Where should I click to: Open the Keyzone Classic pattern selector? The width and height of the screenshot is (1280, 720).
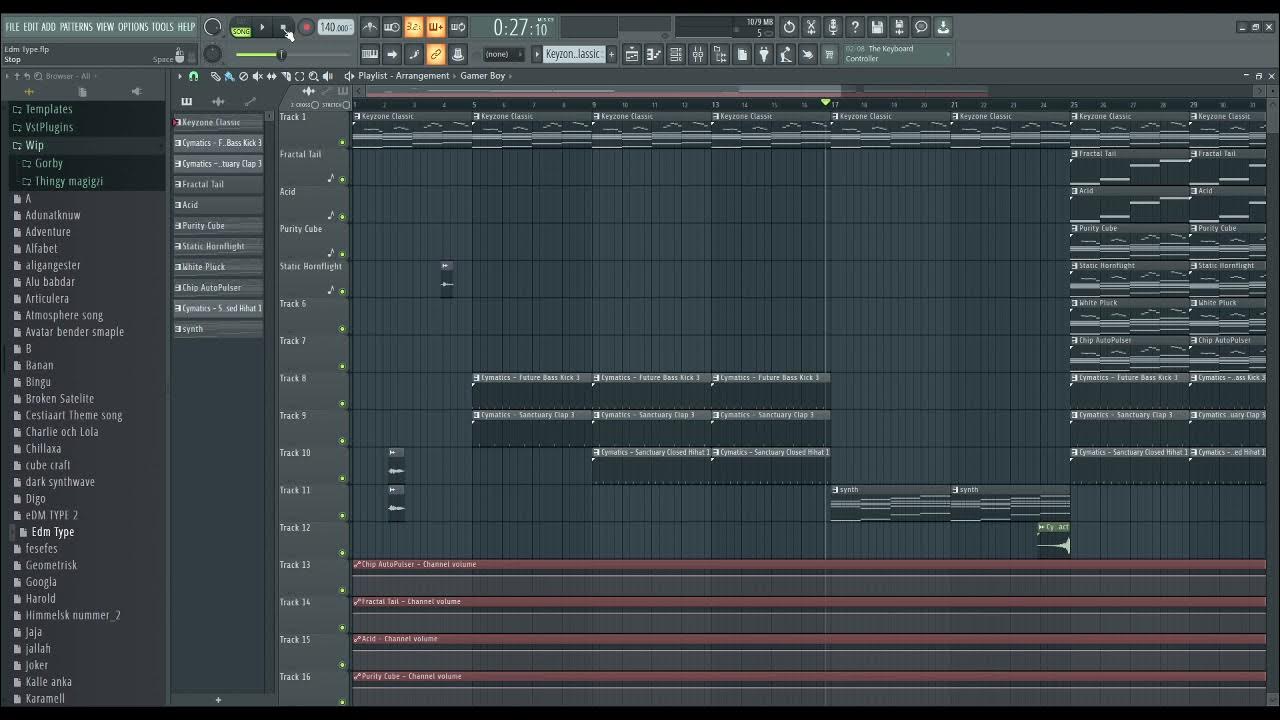click(x=573, y=54)
